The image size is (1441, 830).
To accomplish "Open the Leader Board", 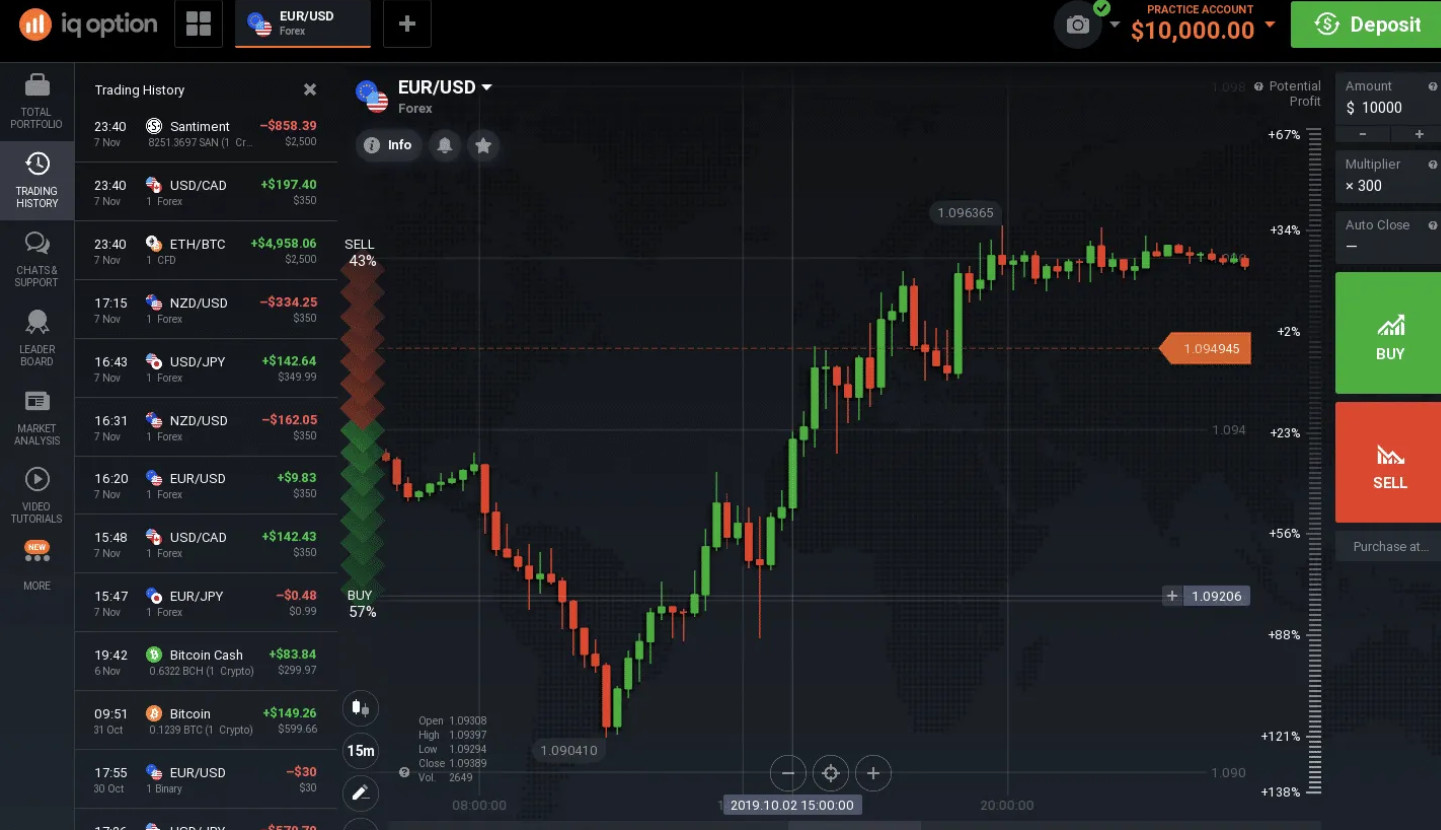I will pyautogui.click(x=37, y=338).
